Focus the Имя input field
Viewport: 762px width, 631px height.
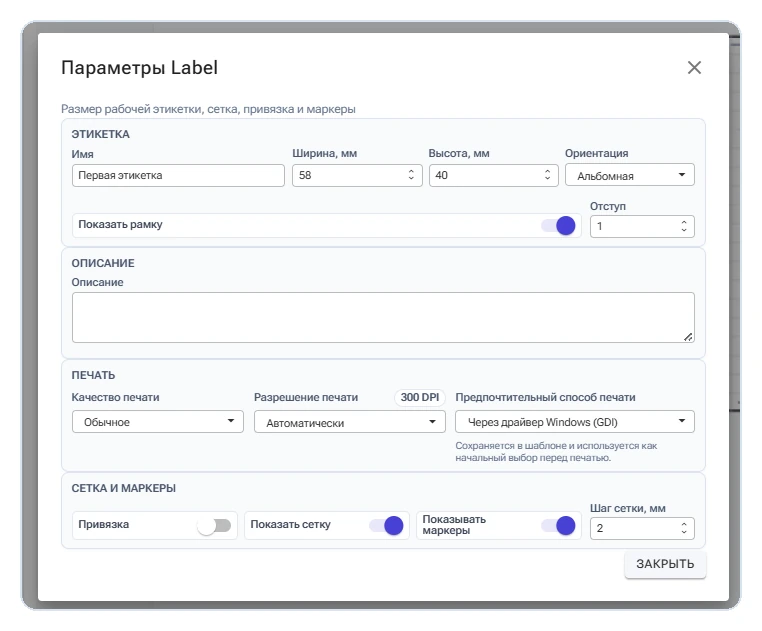(x=178, y=175)
